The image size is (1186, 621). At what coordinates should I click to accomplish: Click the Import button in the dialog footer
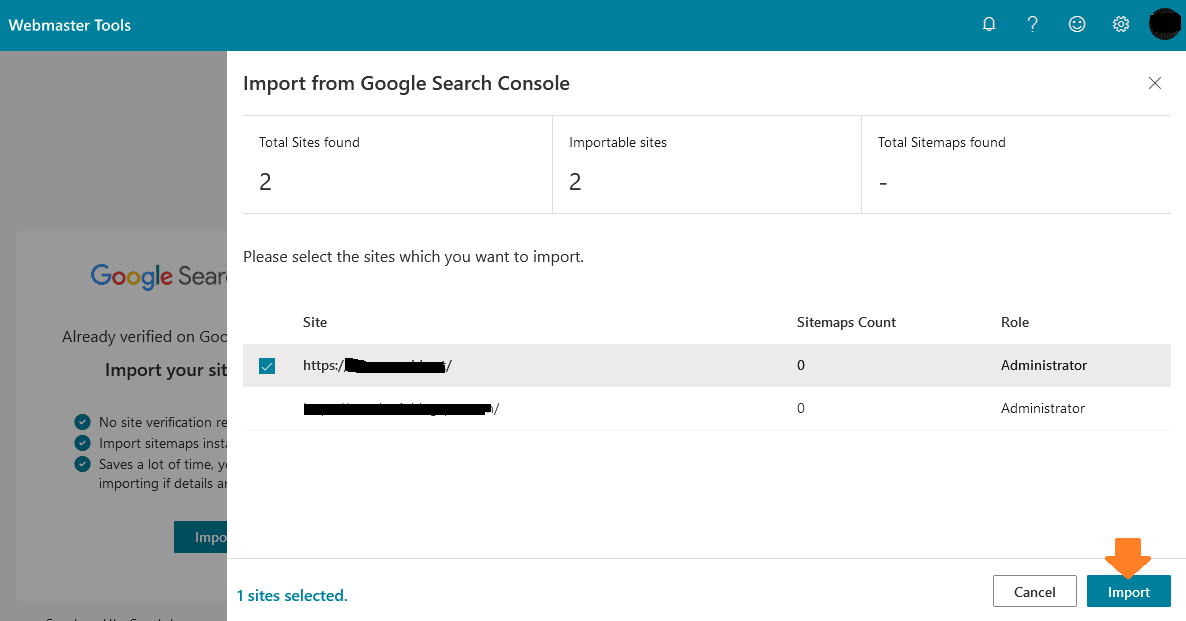point(1129,592)
